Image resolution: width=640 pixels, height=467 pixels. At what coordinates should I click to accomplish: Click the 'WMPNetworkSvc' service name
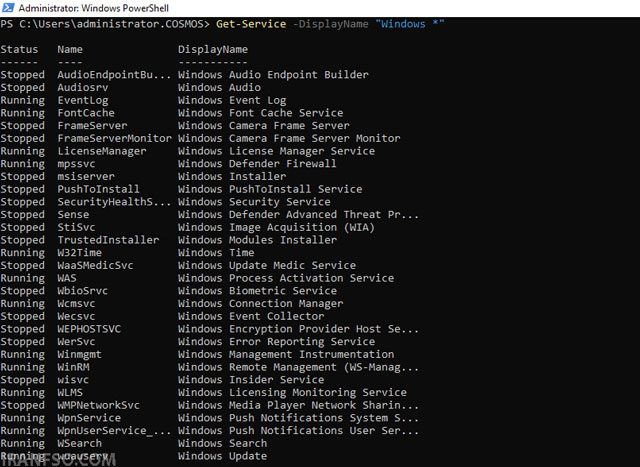[x=99, y=405]
